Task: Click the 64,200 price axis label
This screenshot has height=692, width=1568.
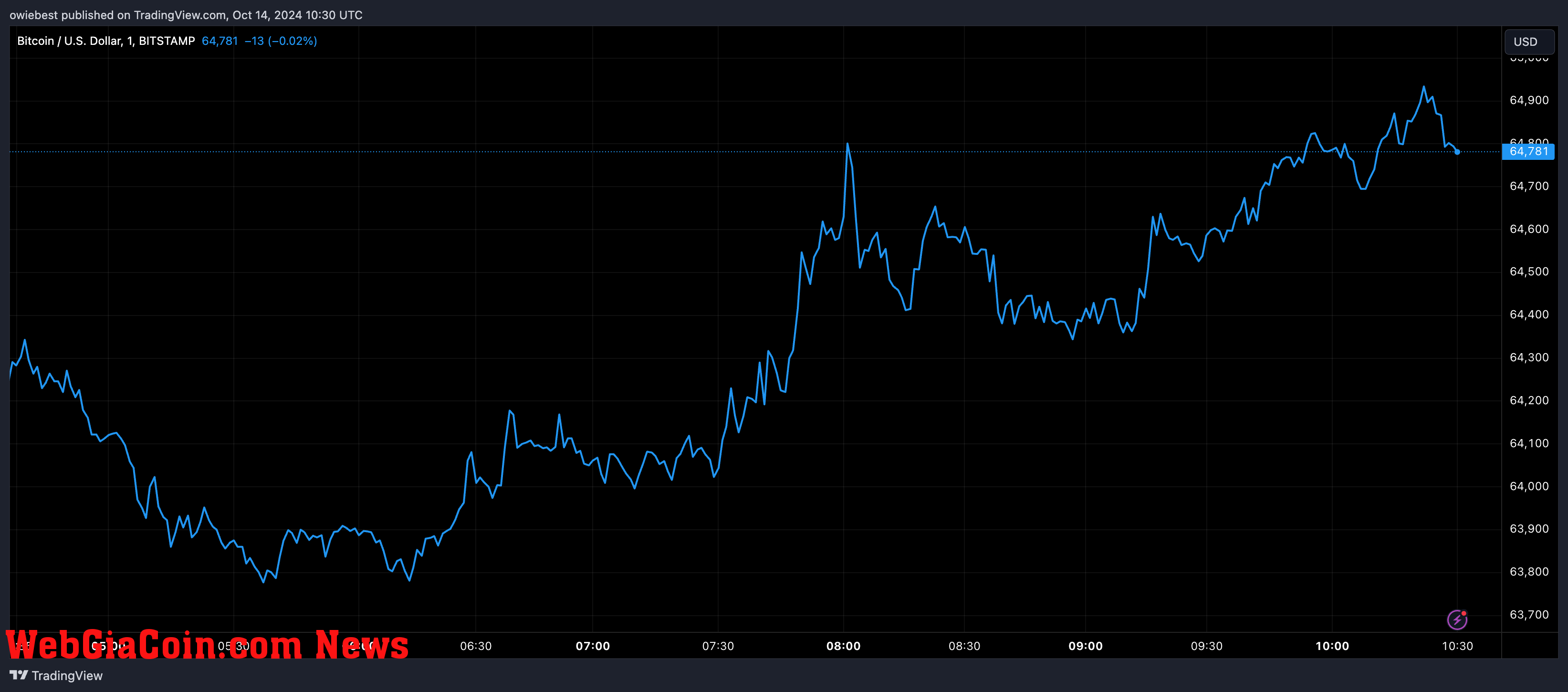Action: pos(1529,400)
